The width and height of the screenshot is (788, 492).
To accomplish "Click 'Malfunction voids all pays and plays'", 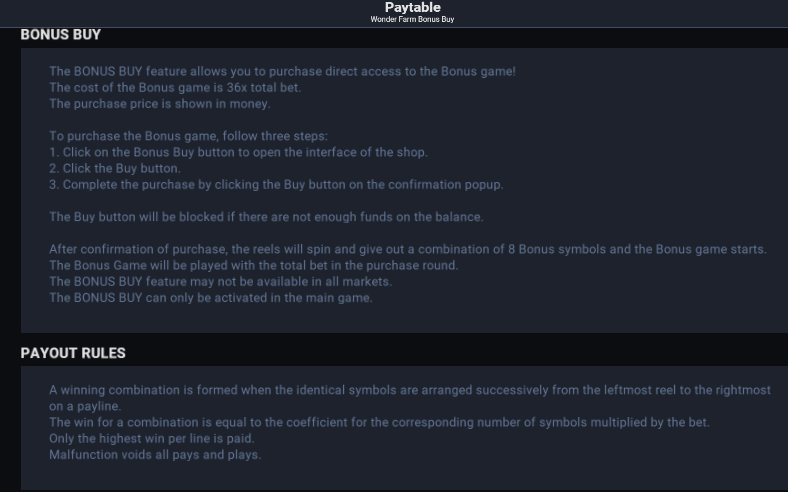I will pos(155,455).
